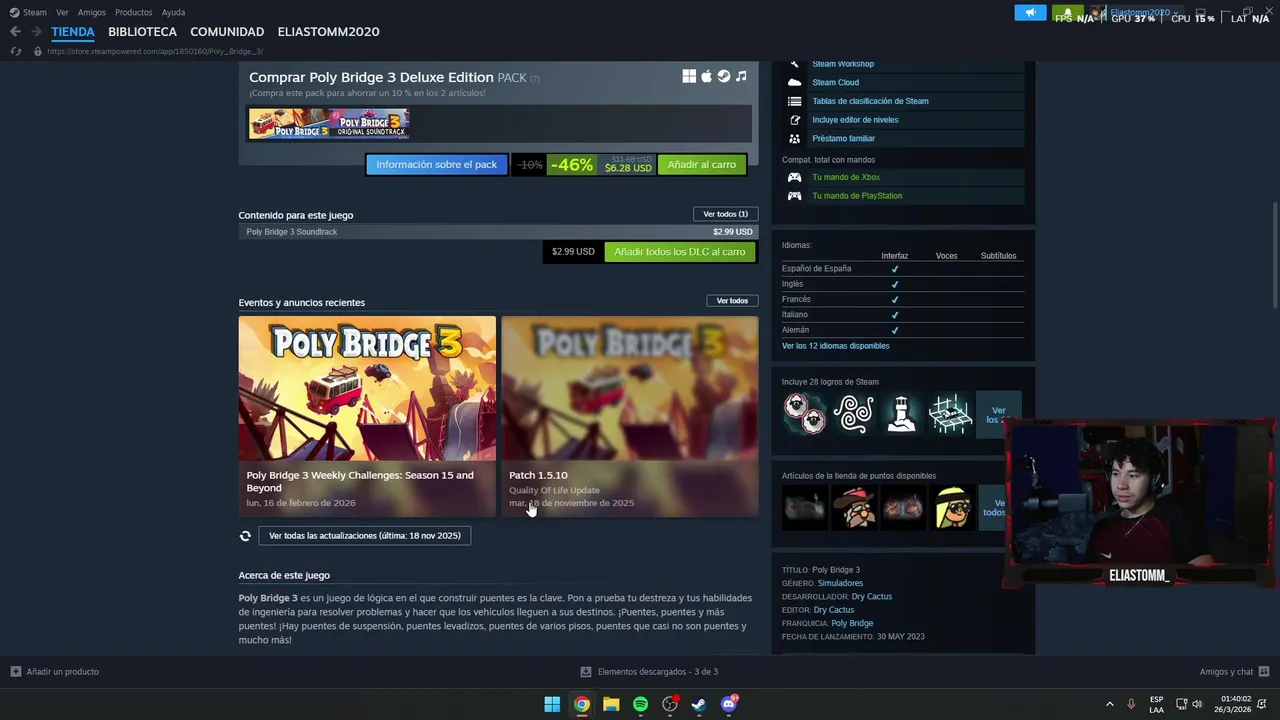Click the store URL address field
The width and height of the screenshot is (1280, 720).
tap(155, 51)
